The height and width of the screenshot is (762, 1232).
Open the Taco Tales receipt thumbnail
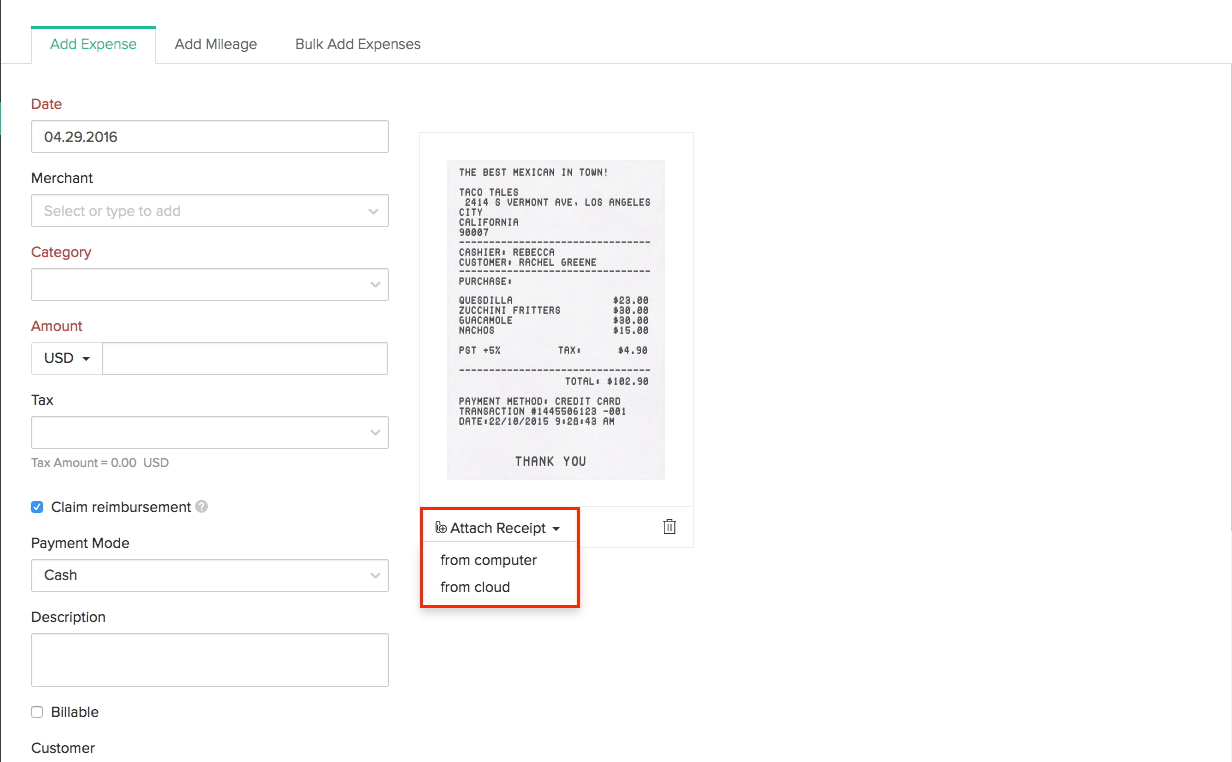pyautogui.click(x=556, y=320)
